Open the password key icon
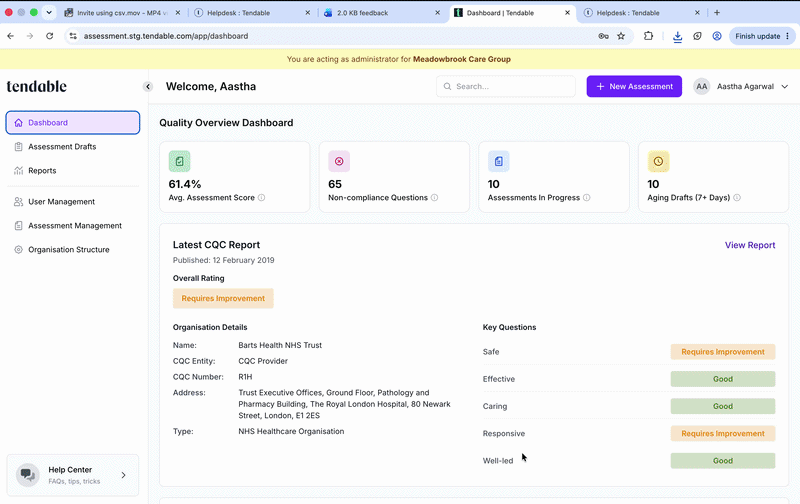The width and height of the screenshot is (800, 504). point(603,36)
